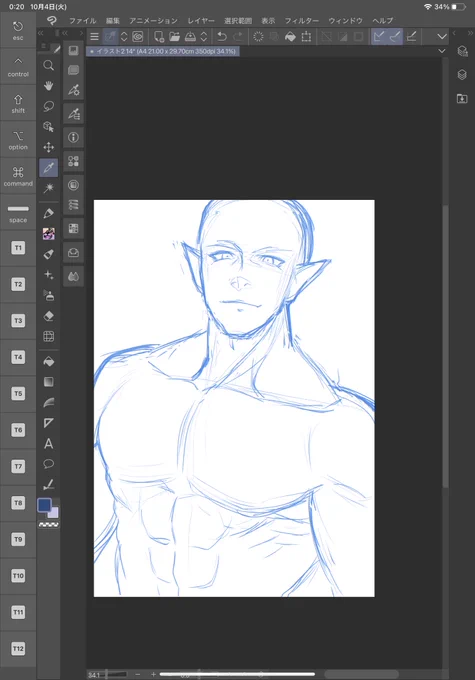Open the レイヤー menu
The height and width of the screenshot is (680, 475).
(x=201, y=20)
